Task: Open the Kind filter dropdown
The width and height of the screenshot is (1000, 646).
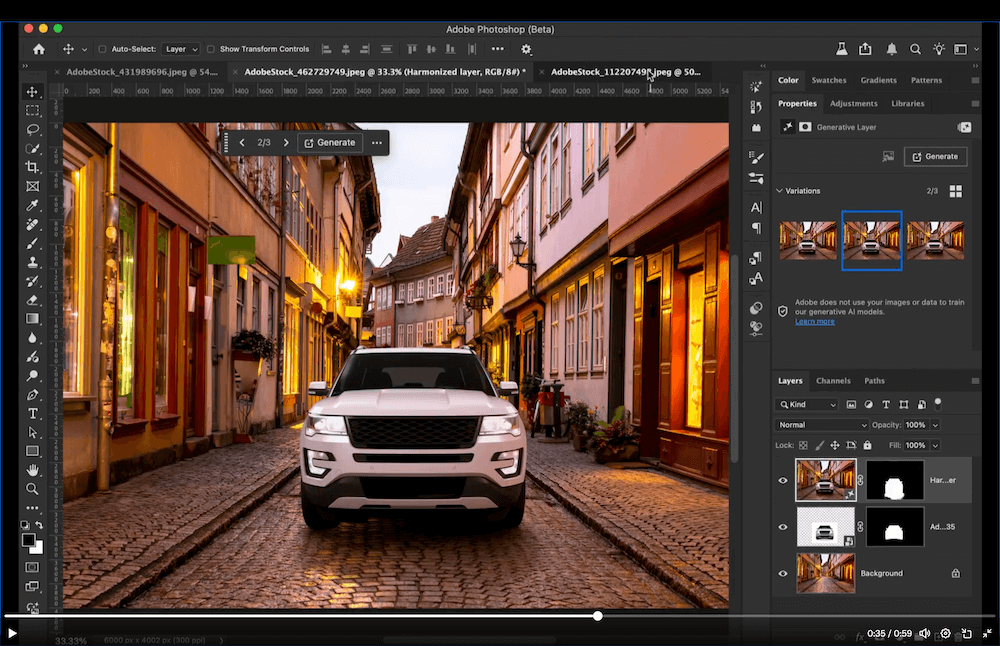Action: click(805, 404)
